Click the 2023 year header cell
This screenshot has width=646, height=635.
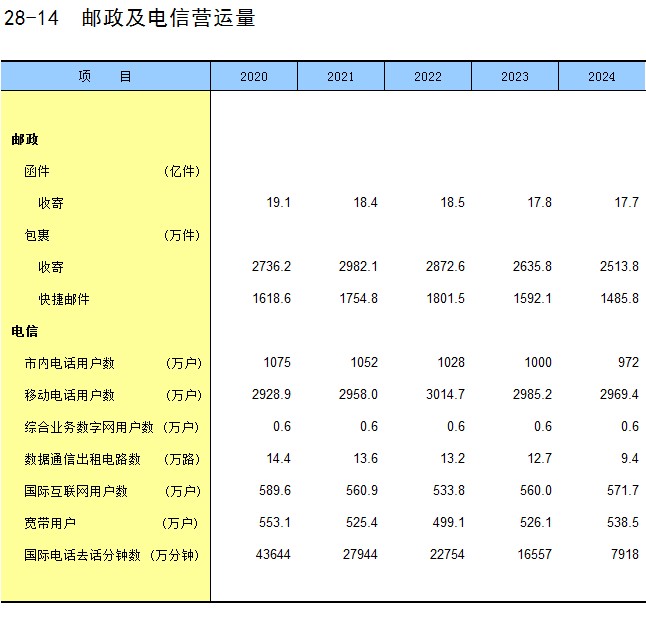point(514,77)
